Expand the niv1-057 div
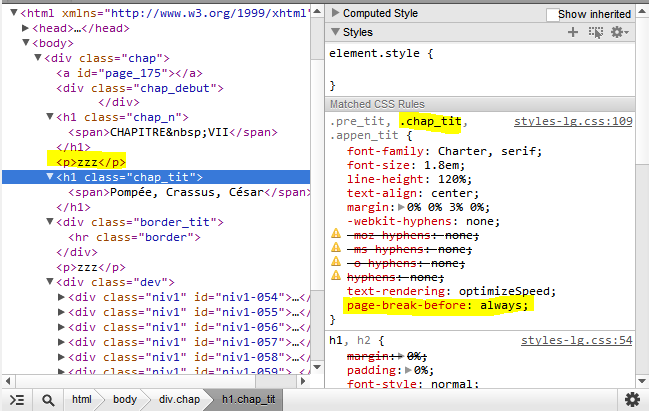Image resolution: width=649 pixels, height=411 pixels. pyautogui.click(x=61, y=342)
